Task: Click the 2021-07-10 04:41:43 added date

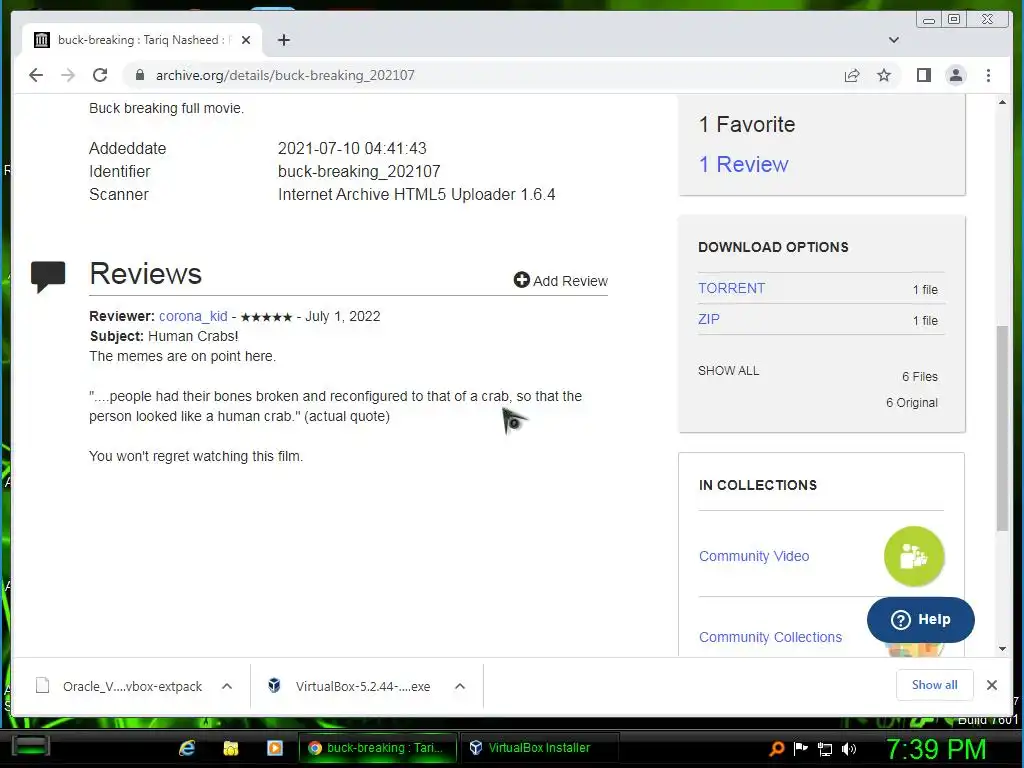Action: pyautogui.click(x=352, y=148)
